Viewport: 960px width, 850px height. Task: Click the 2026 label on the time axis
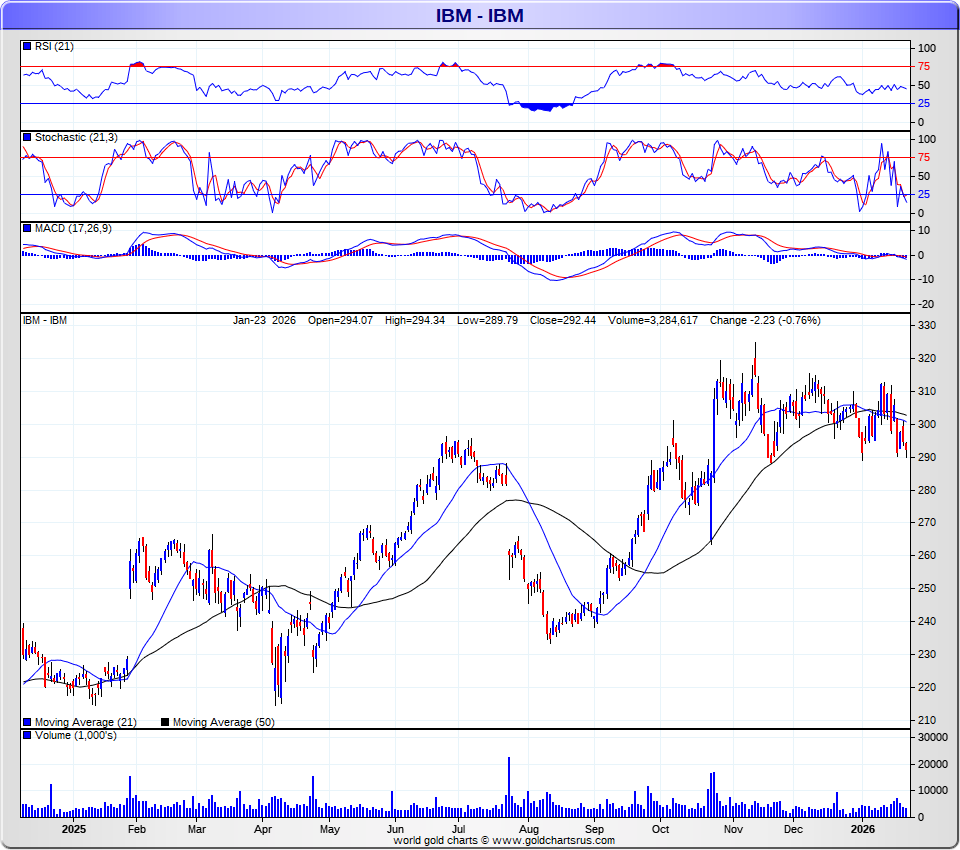(862, 829)
